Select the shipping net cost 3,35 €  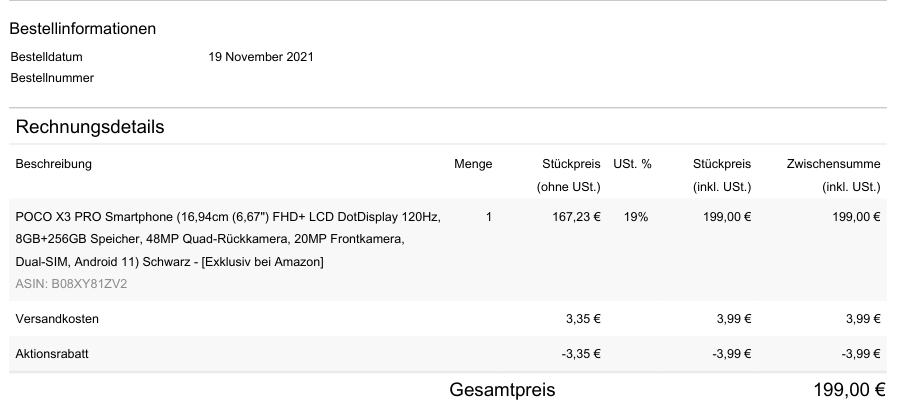tap(583, 320)
